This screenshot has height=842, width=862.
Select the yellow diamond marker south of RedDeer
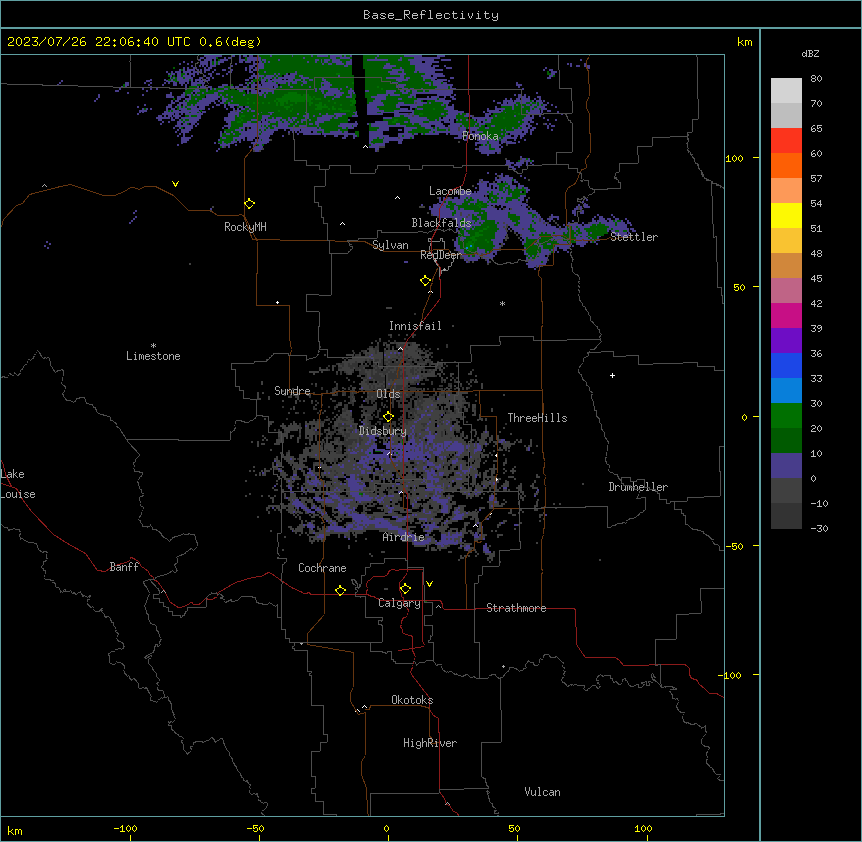[425, 281]
